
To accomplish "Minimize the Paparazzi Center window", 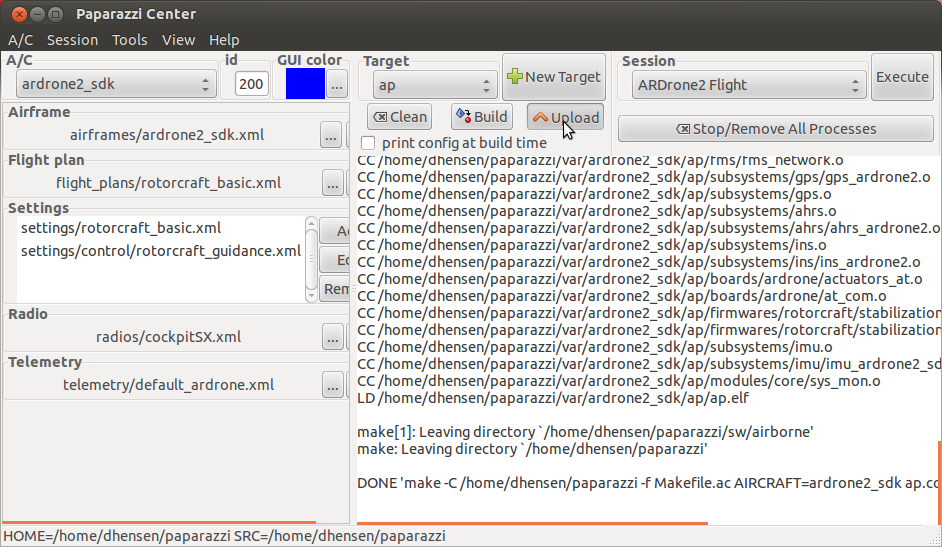I will (37, 14).
